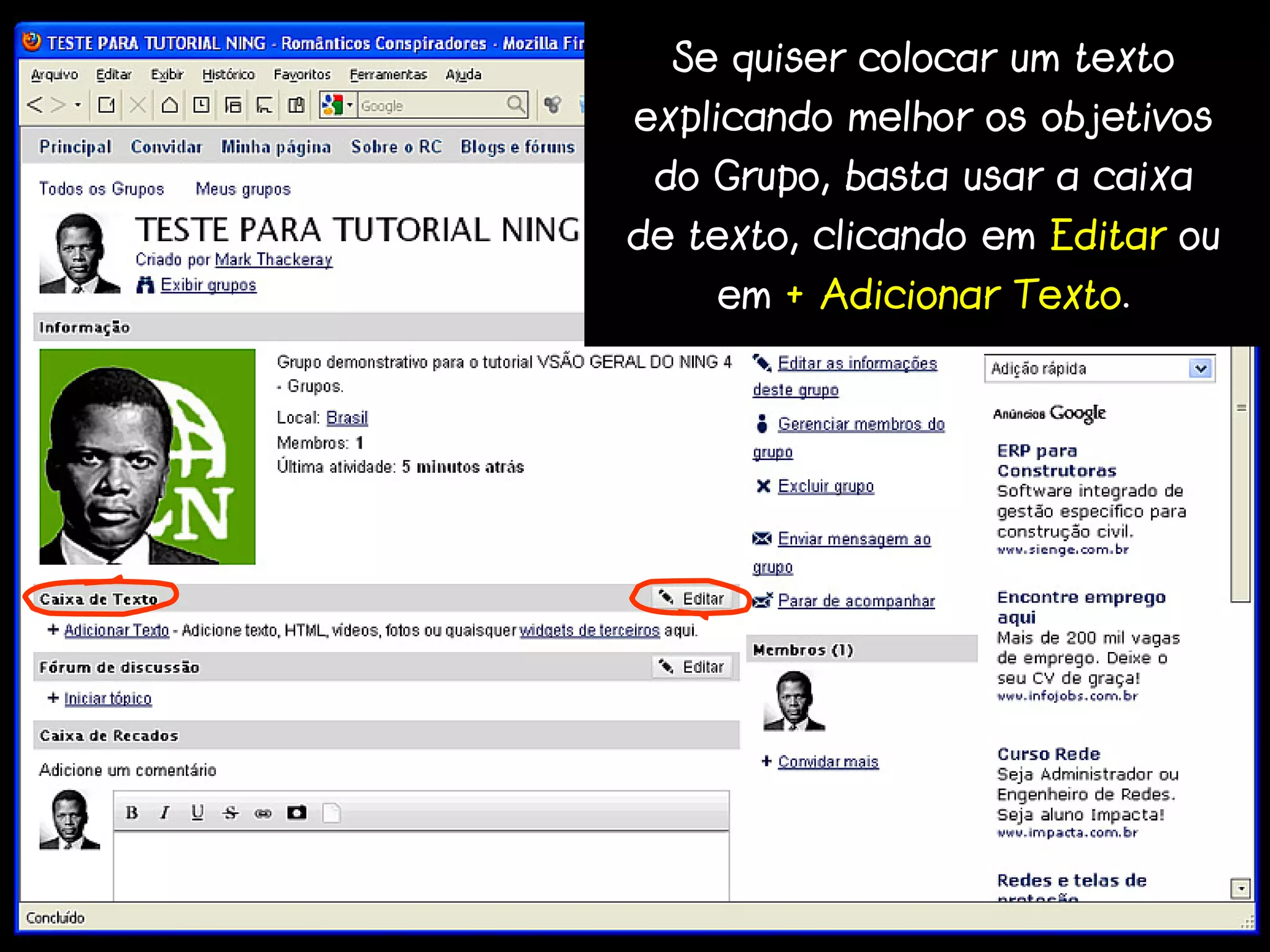This screenshot has height=952, width=1270.
Task: Open the history clock toolbar icon
Action: pos(201,105)
